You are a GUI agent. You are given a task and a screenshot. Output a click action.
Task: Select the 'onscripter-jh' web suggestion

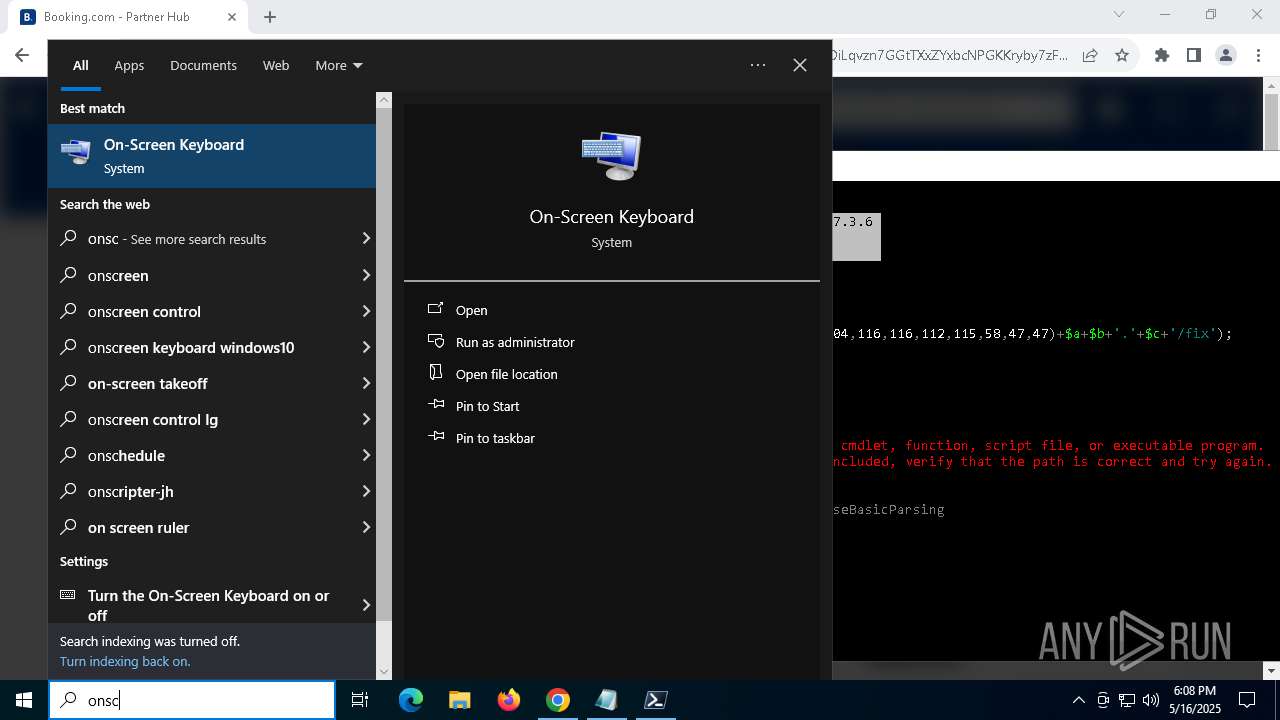(x=212, y=491)
